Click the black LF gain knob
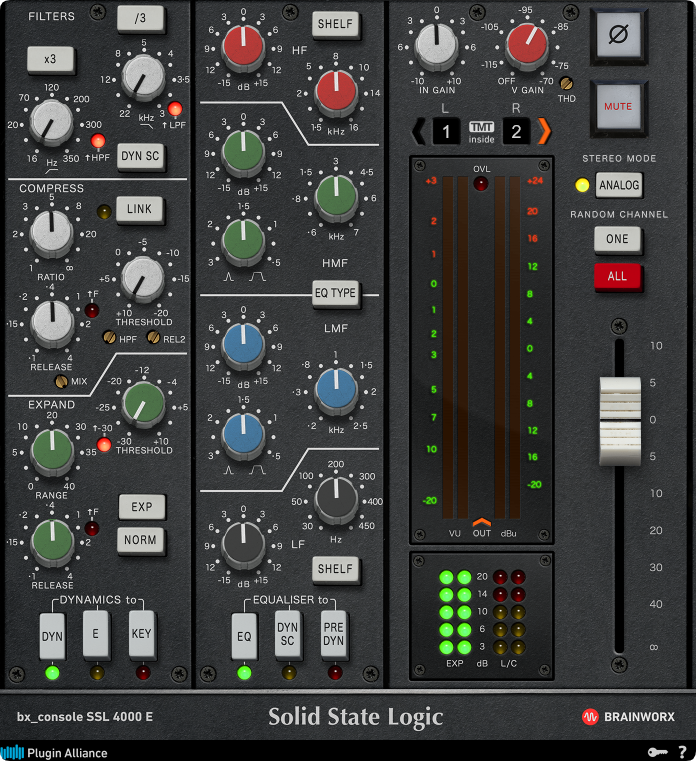Viewport: 696px width, 761px height. pos(243,544)
